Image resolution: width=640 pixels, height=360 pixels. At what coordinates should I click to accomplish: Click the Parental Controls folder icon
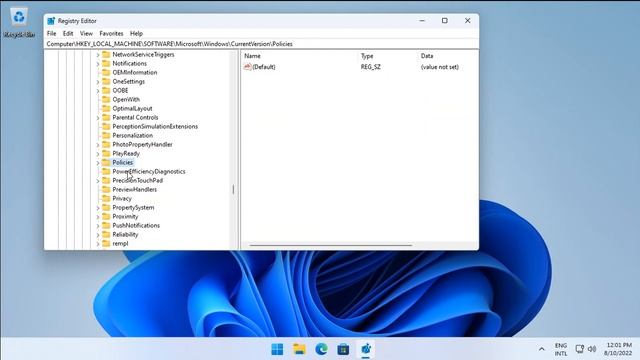click(106, 117)
